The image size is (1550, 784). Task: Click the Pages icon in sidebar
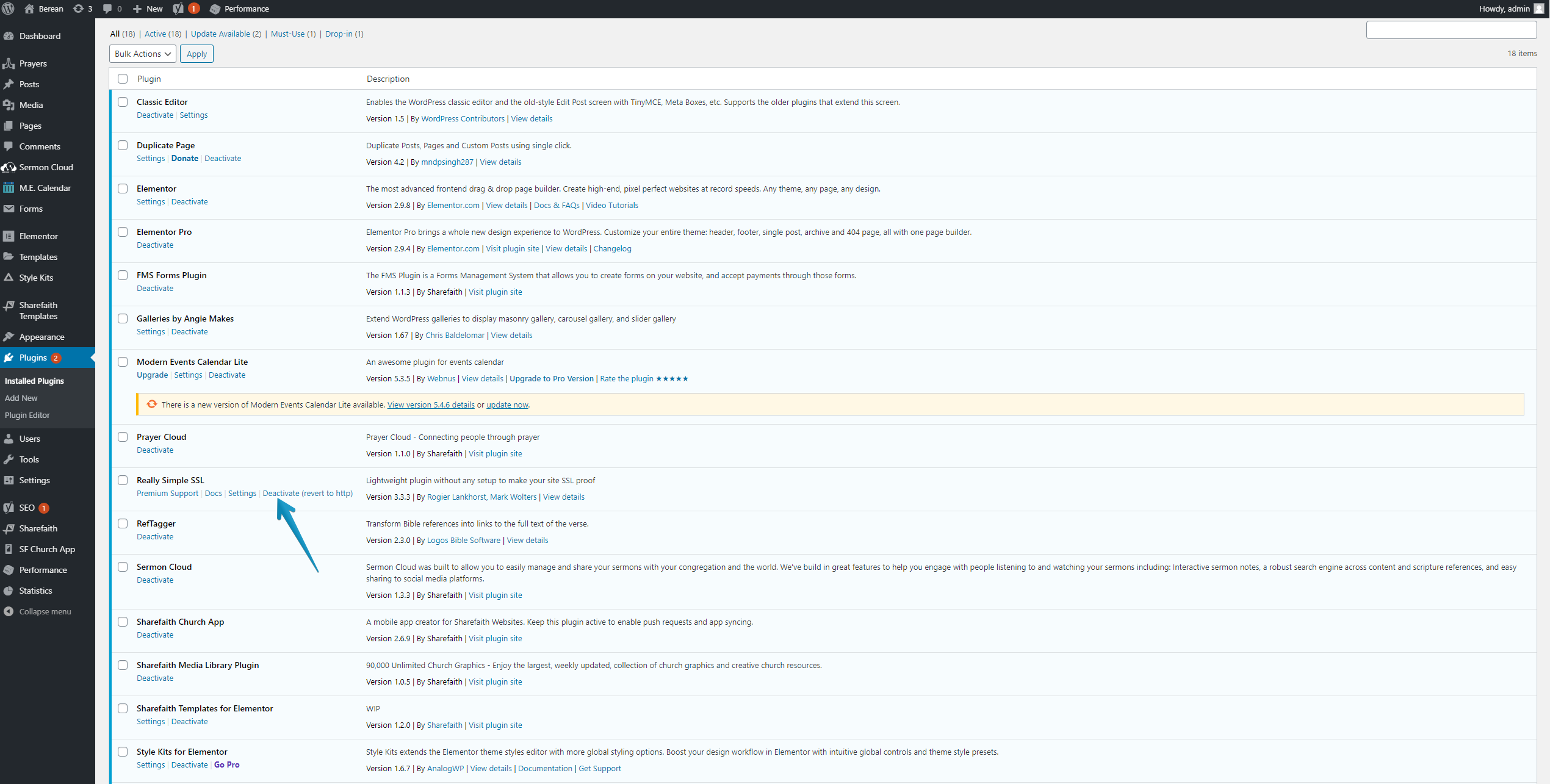coord(9,126)
